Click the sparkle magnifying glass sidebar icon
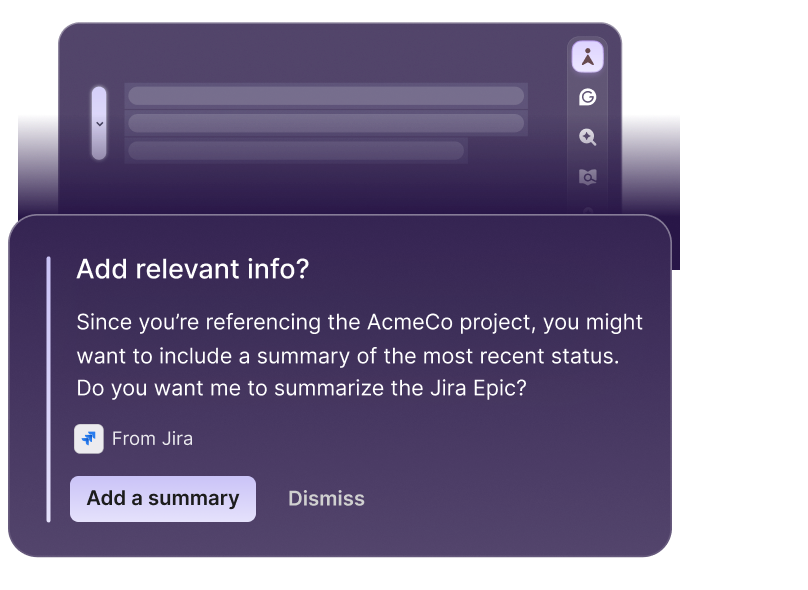Image resolution: width=808 pixels, height=590 pixels. click(x=588, y=137)
